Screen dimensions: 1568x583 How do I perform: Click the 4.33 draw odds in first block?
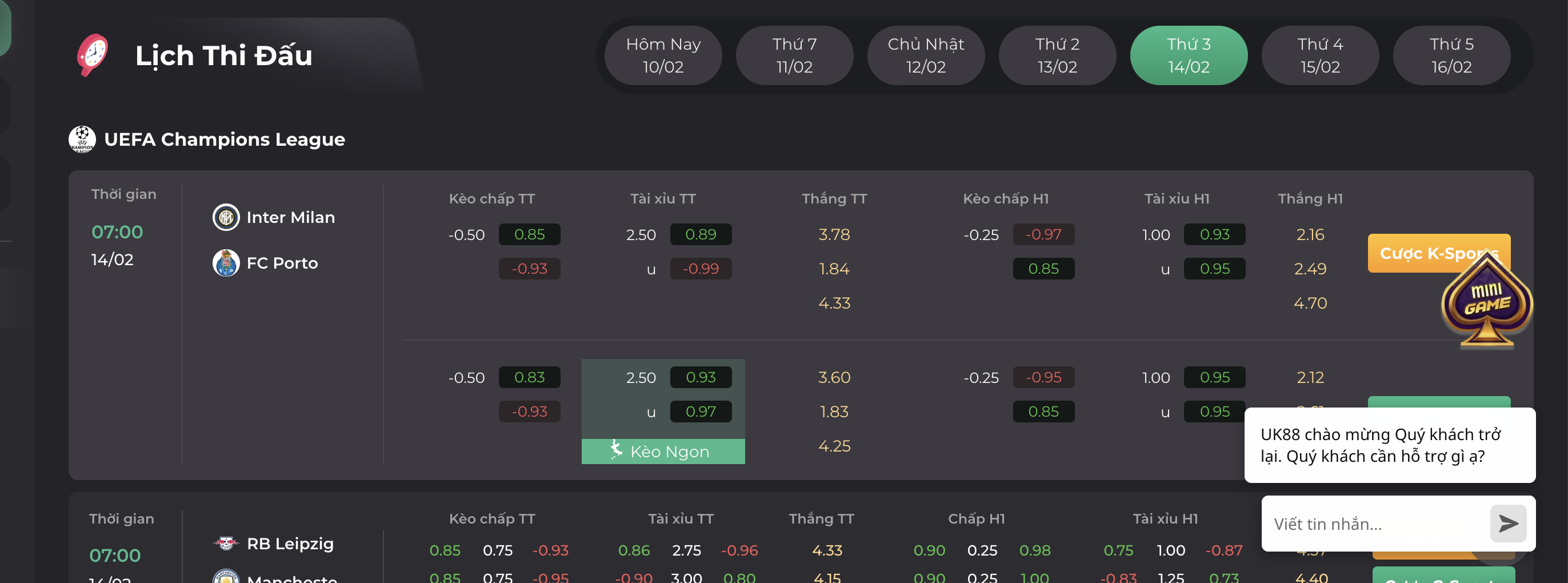(x=834, y=302)
